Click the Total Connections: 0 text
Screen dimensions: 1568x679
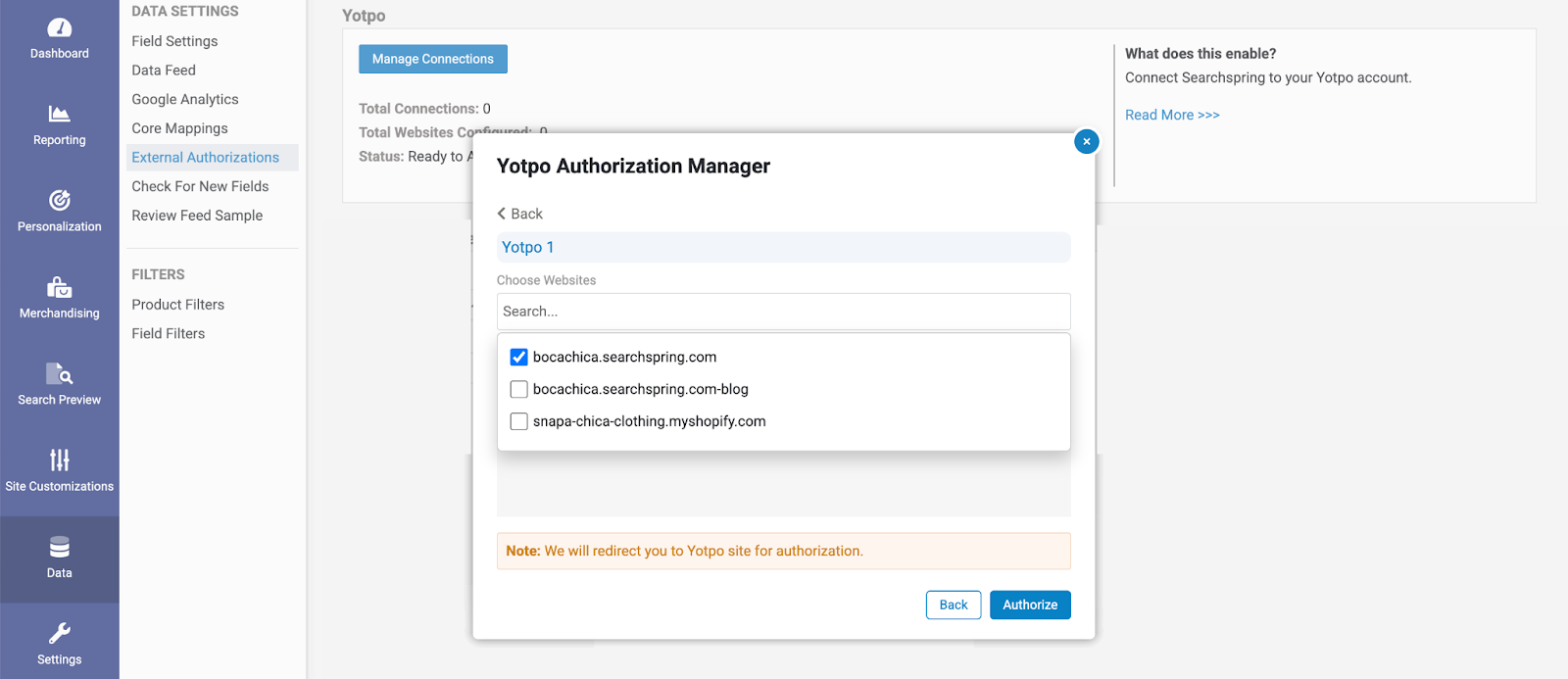tap(424, 109)
